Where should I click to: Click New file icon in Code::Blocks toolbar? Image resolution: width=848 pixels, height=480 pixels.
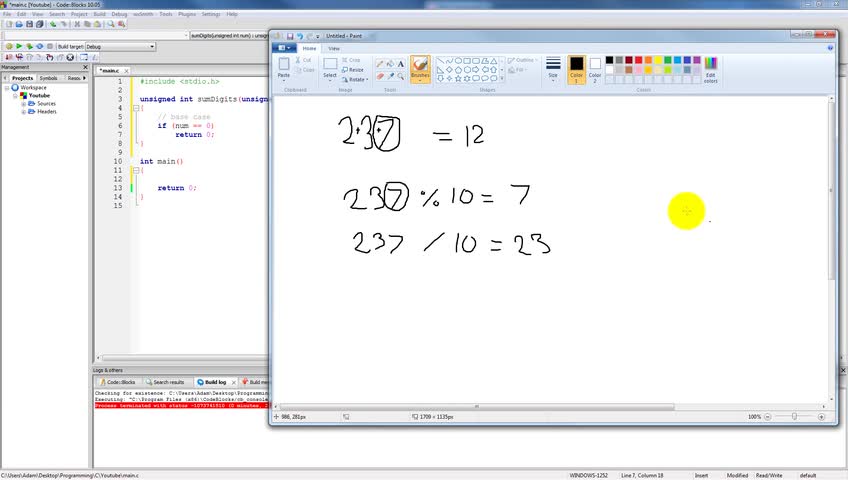(9, 24)
